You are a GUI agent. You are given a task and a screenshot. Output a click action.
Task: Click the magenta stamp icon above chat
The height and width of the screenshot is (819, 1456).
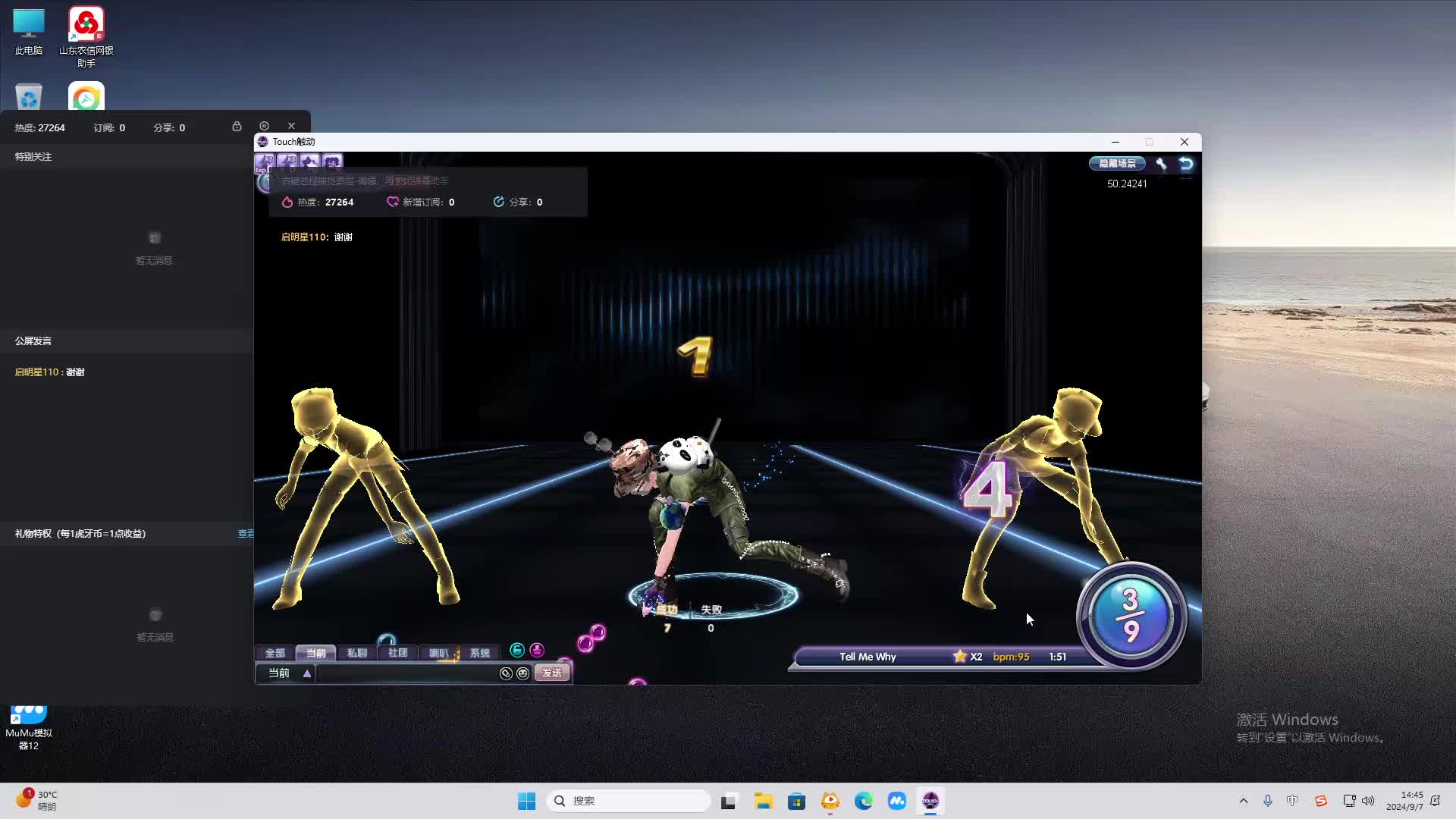(x=537, y=650)
